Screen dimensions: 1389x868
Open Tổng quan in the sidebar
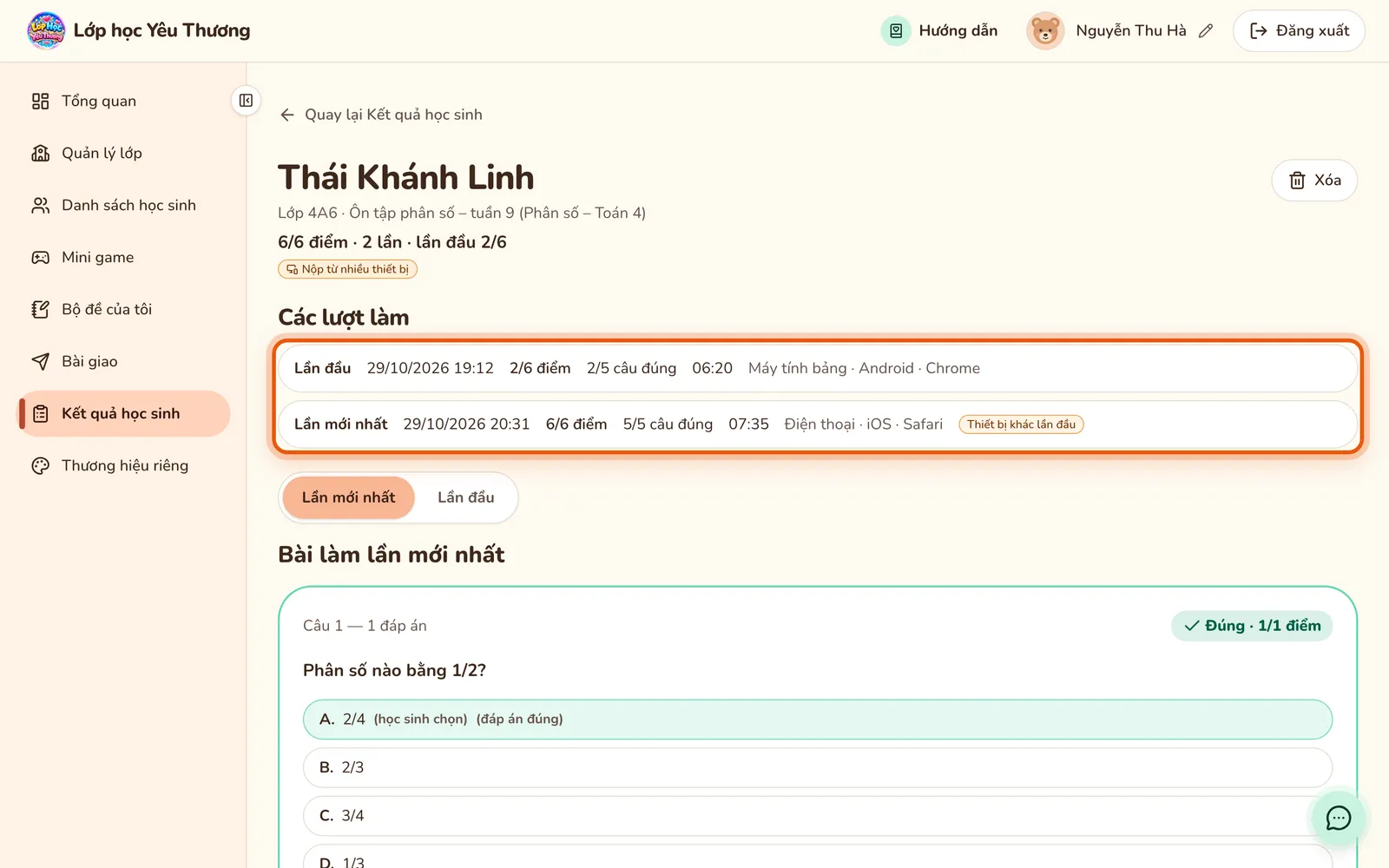[124, 101]
